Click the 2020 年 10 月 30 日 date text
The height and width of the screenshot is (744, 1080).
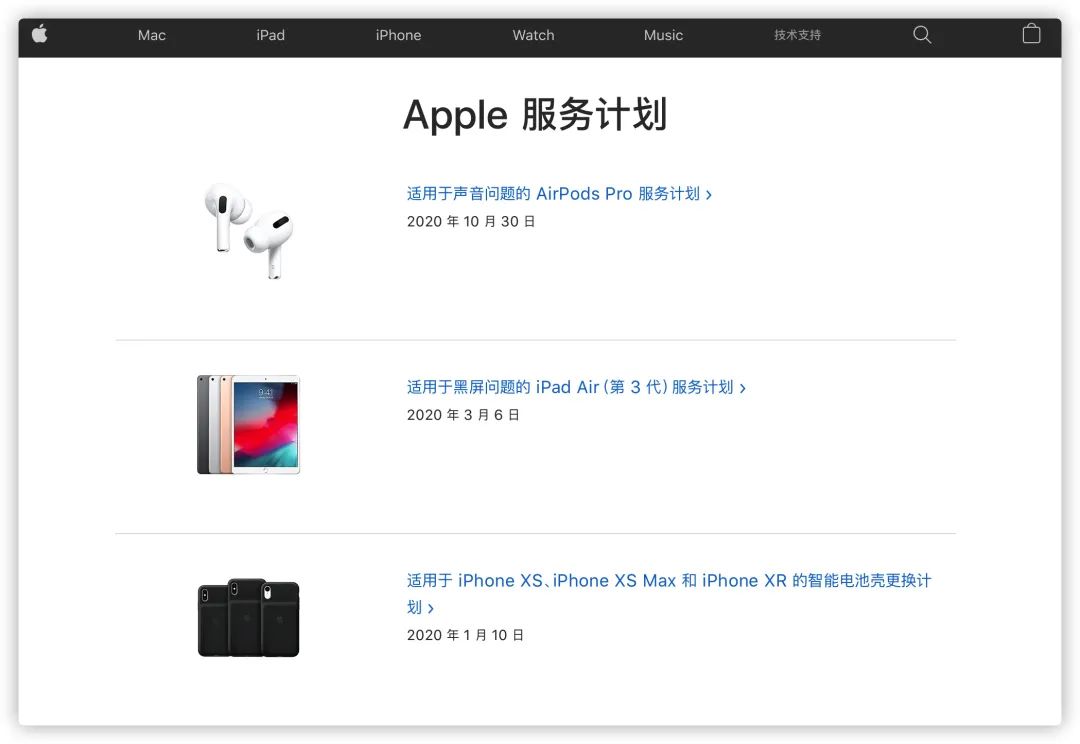coord(471,222)
